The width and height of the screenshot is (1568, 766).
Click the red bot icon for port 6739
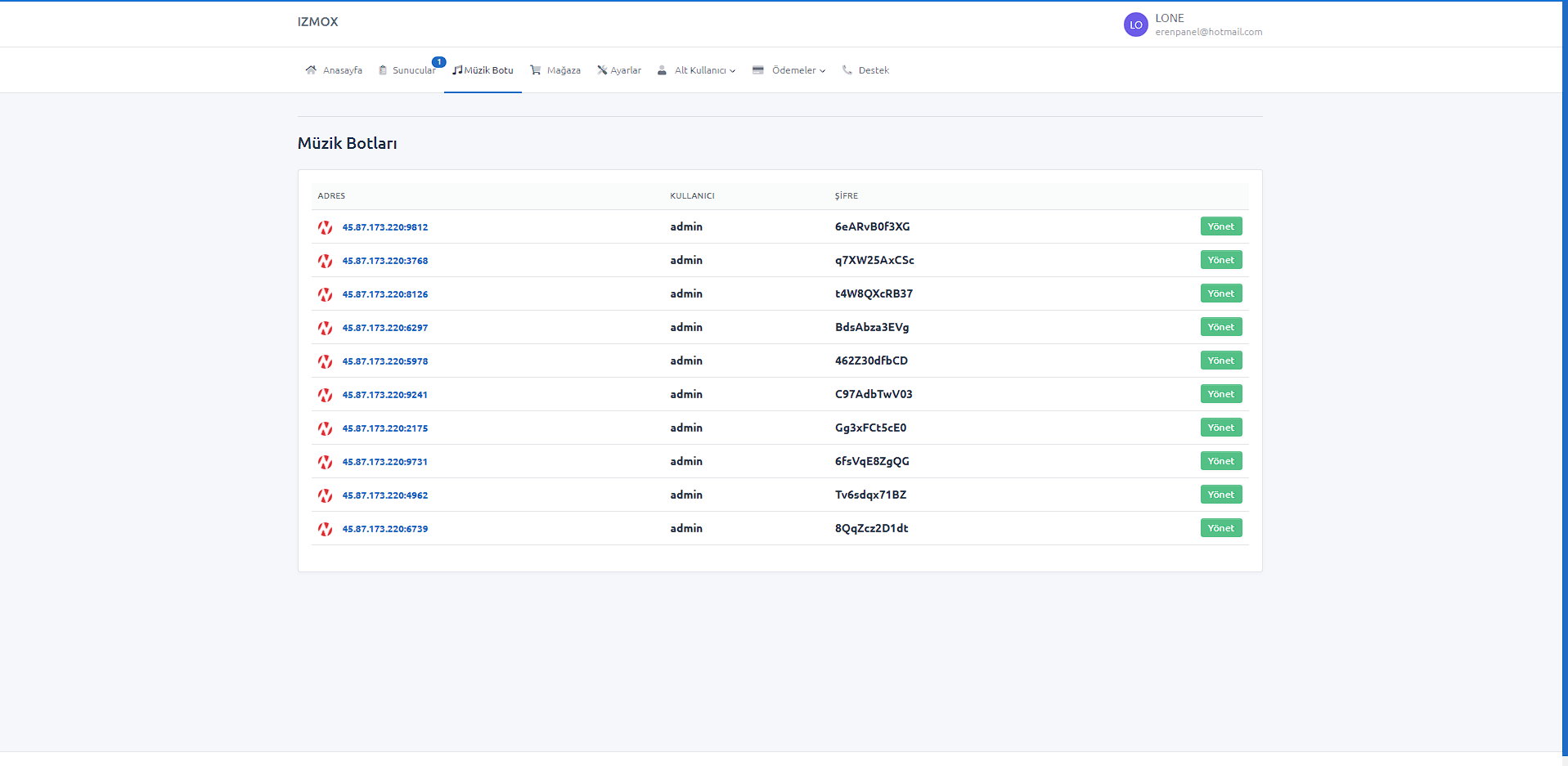pyautogui.click(x=325, y=529)
